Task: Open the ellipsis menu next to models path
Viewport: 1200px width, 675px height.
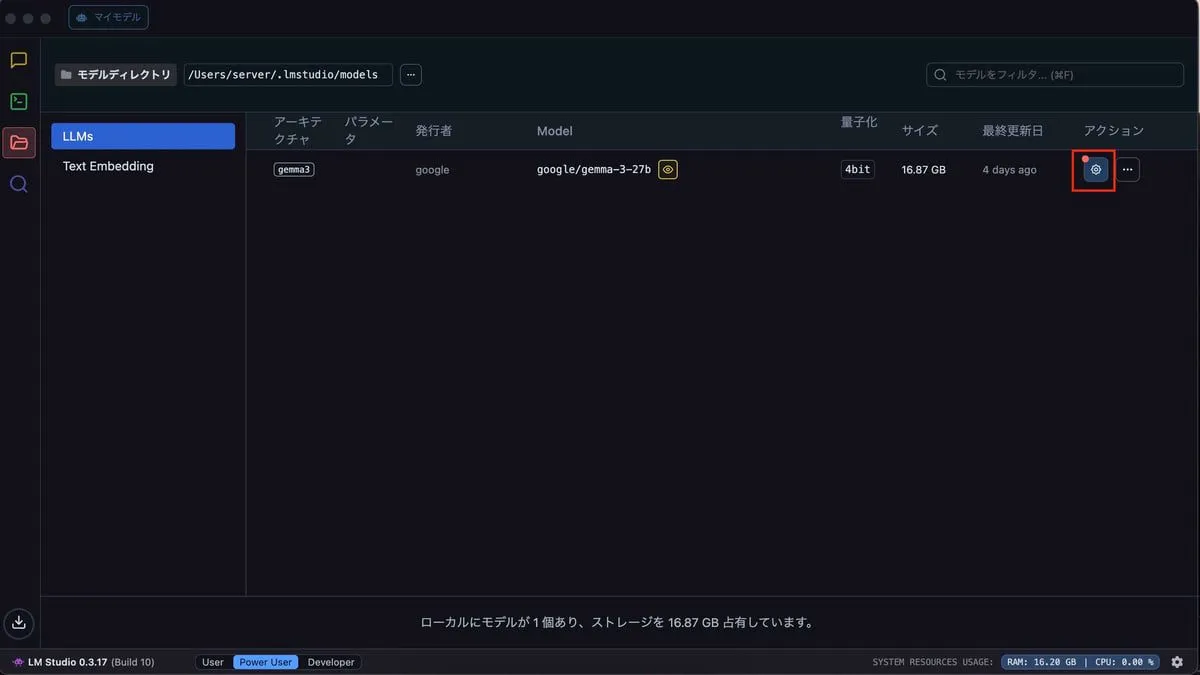Action: 410,75
